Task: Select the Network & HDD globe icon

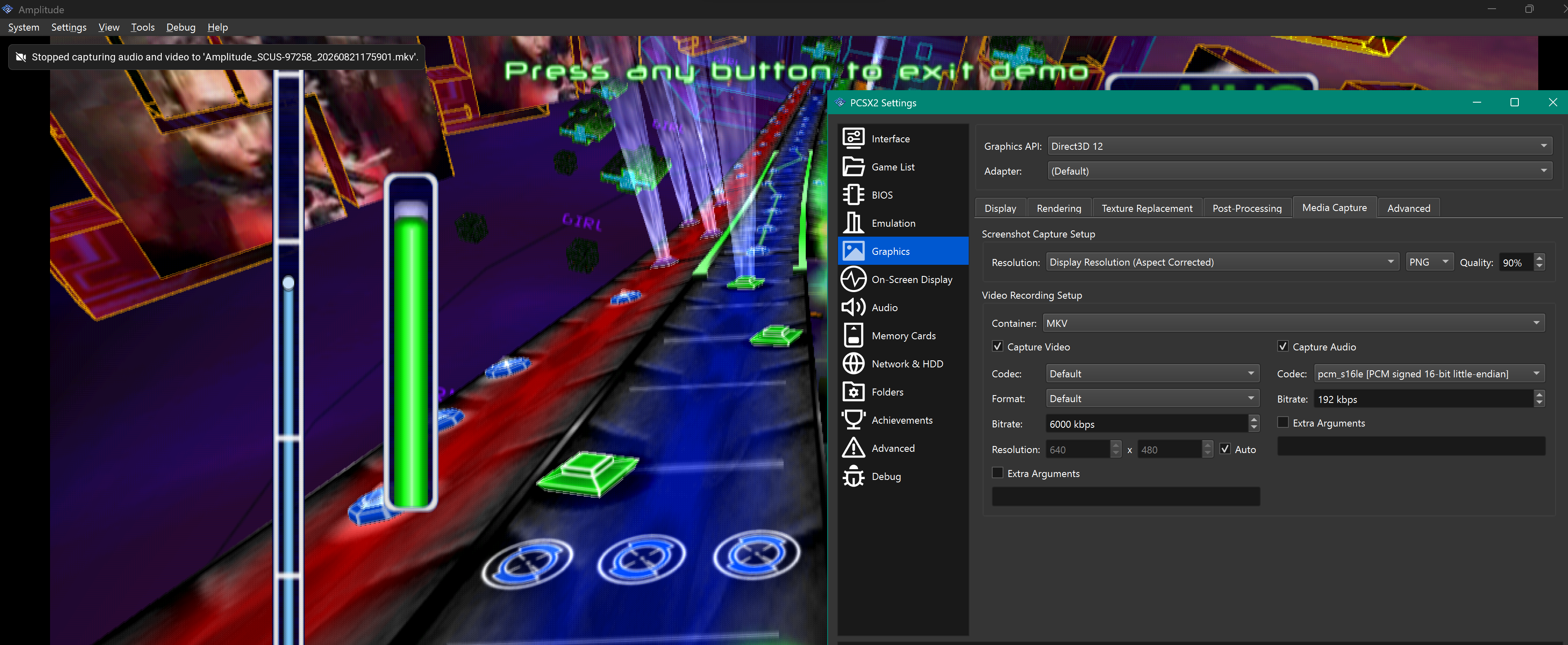Action: (x=853, y=363)
